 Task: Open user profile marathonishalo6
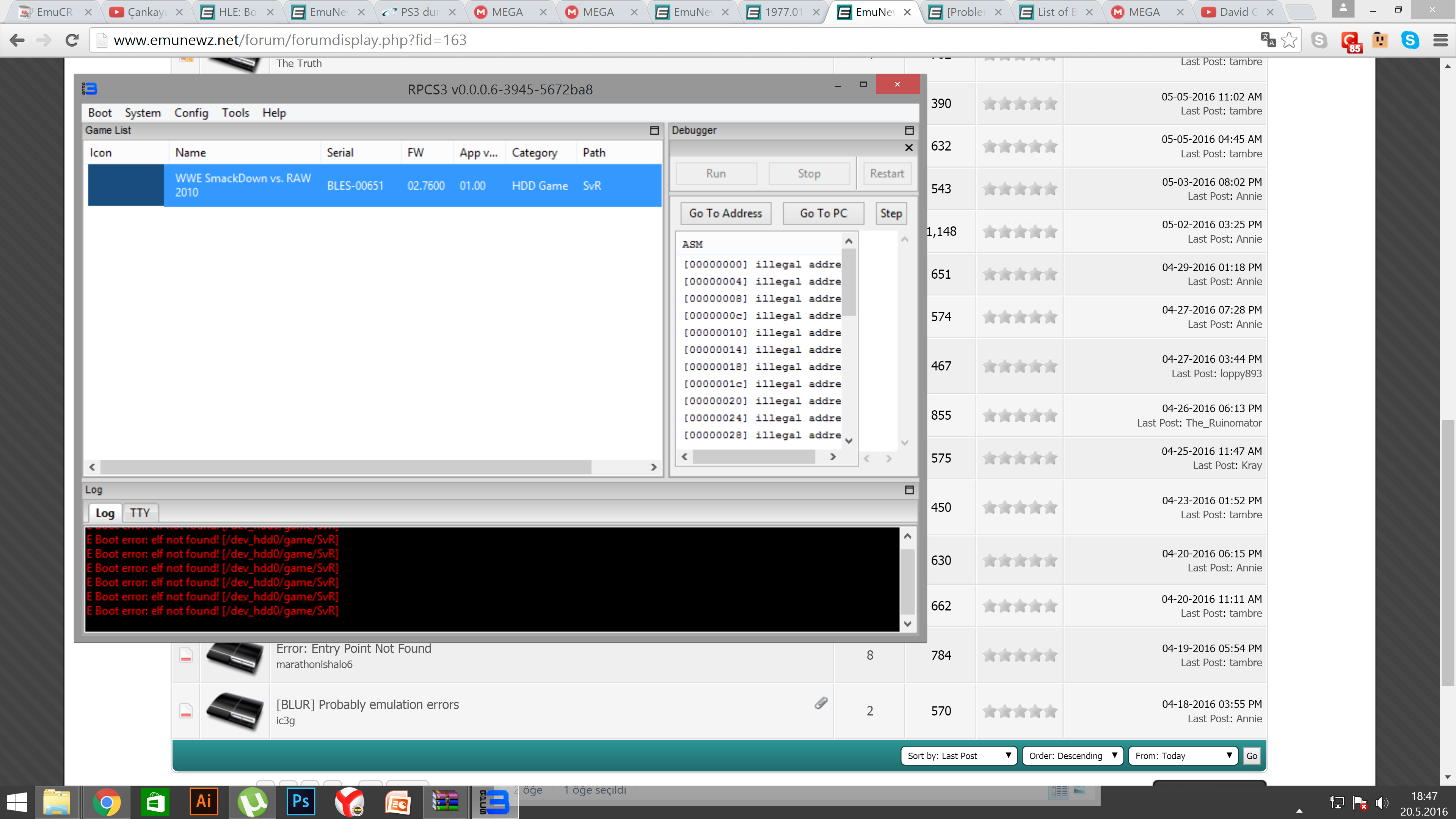tap(314, 664)
